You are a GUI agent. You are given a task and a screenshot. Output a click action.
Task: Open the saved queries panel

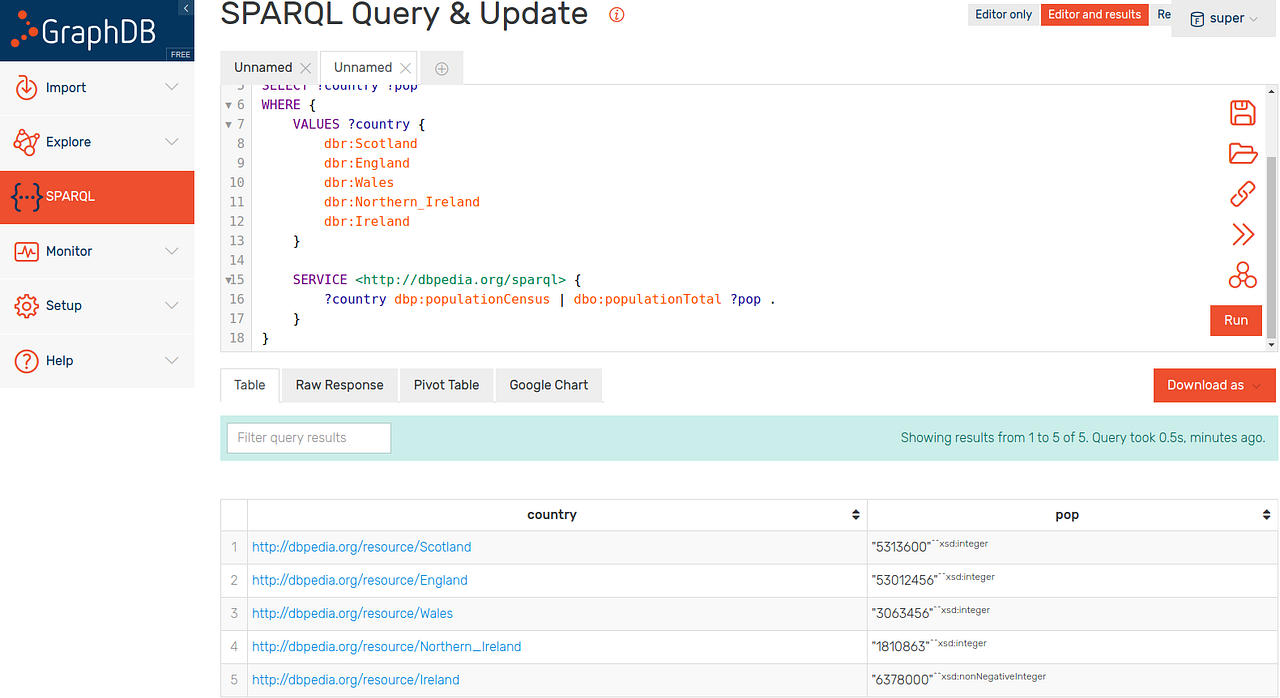pyautogui.click(x=1242, y=153)
